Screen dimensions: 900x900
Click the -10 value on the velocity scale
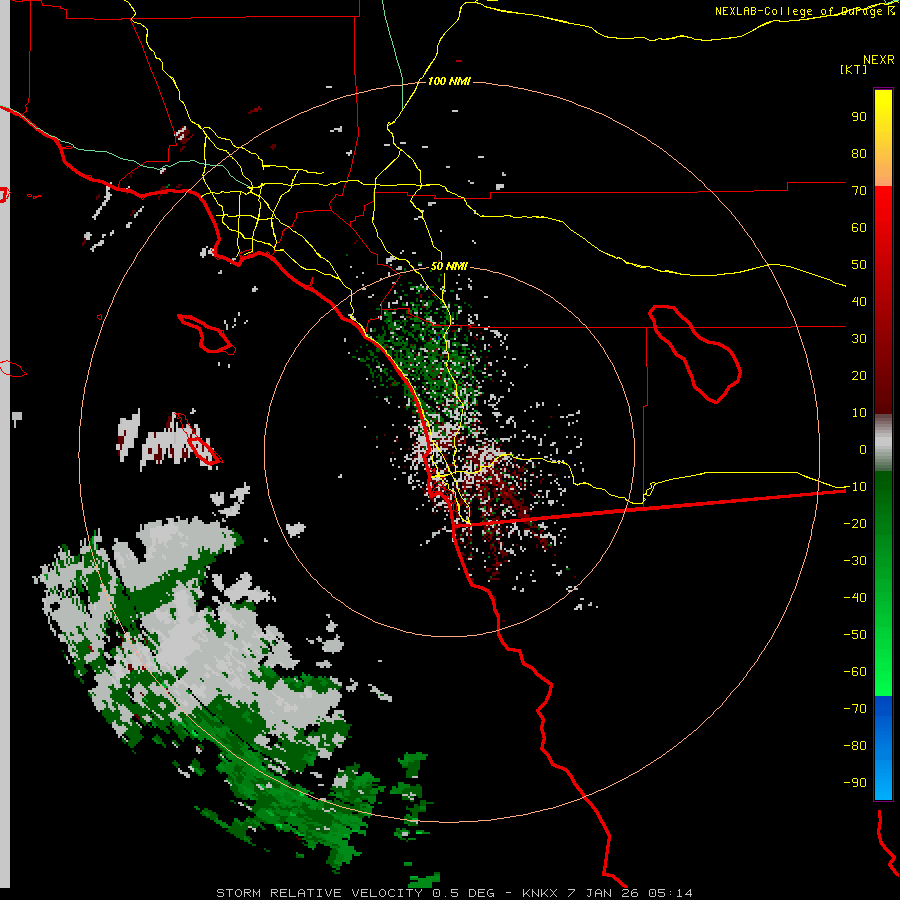tap(855, 487)
